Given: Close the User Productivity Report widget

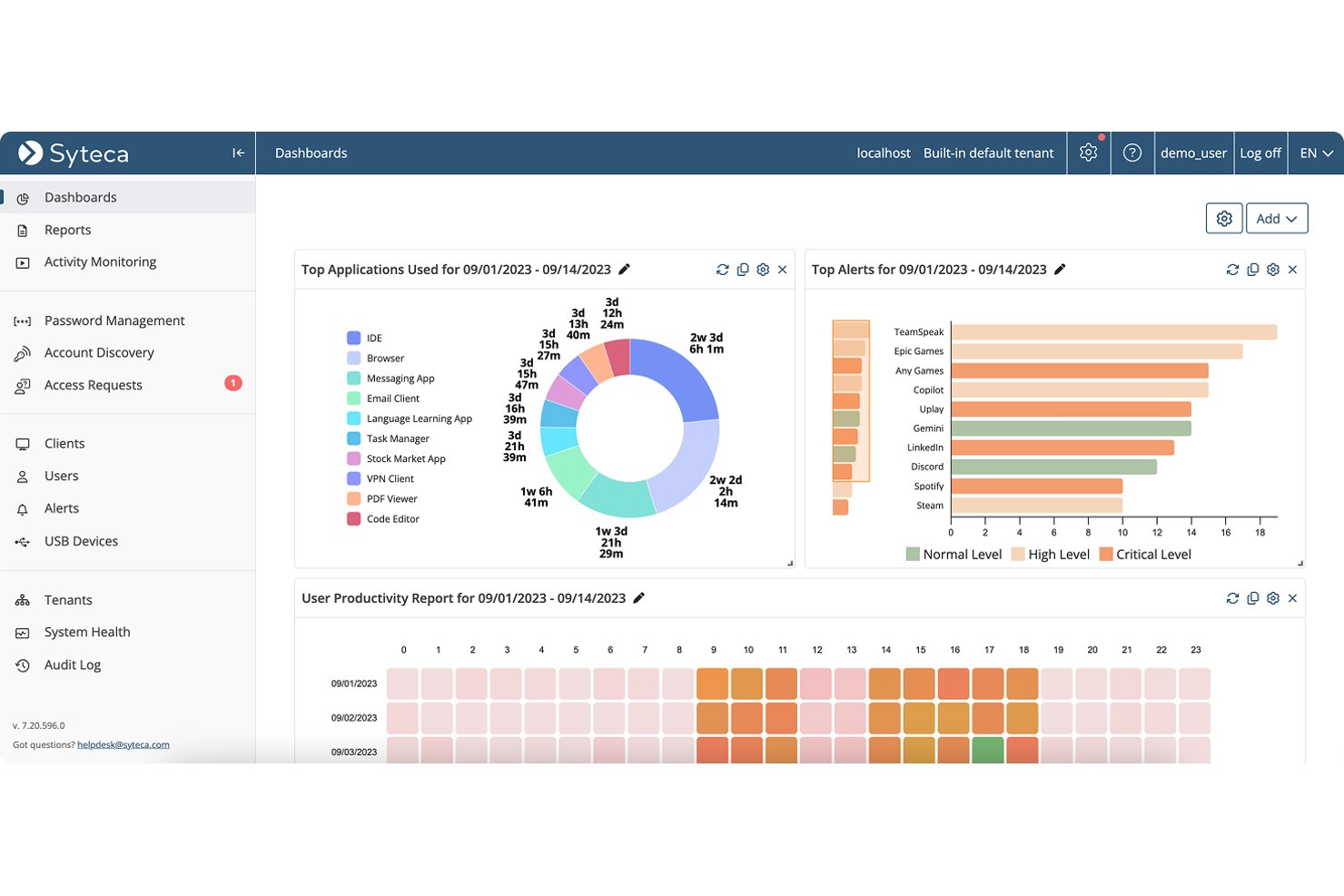Looking at the screenshot, I should point(1293,598).
